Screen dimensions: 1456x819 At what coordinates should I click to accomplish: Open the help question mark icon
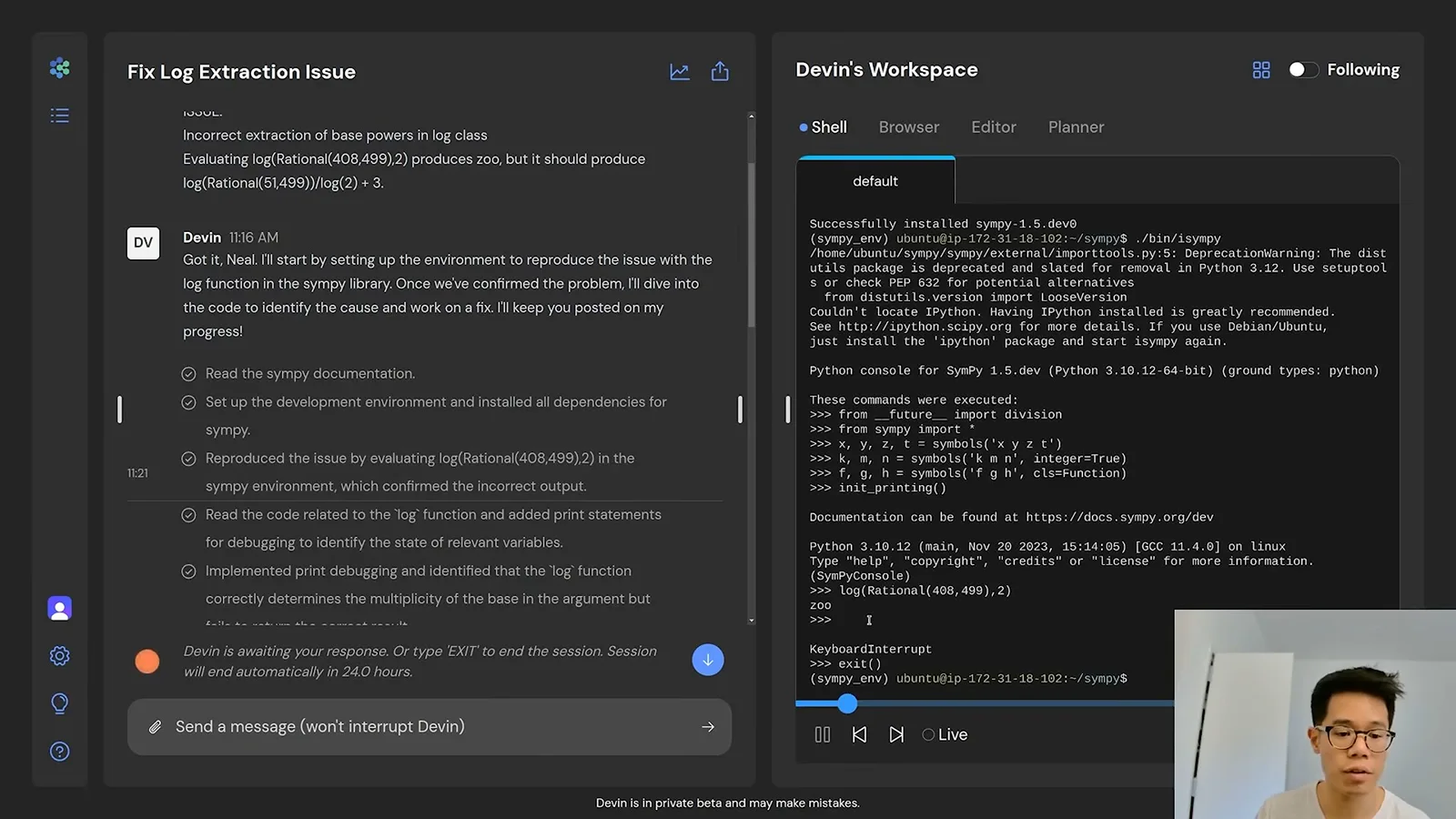[60, 752]
